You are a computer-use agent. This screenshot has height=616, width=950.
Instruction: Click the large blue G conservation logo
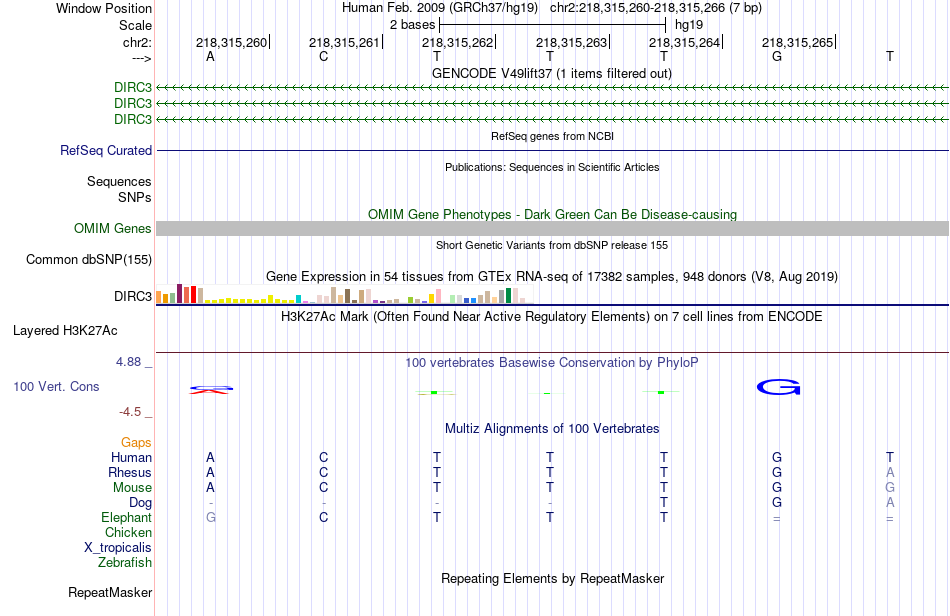point(779,387)
